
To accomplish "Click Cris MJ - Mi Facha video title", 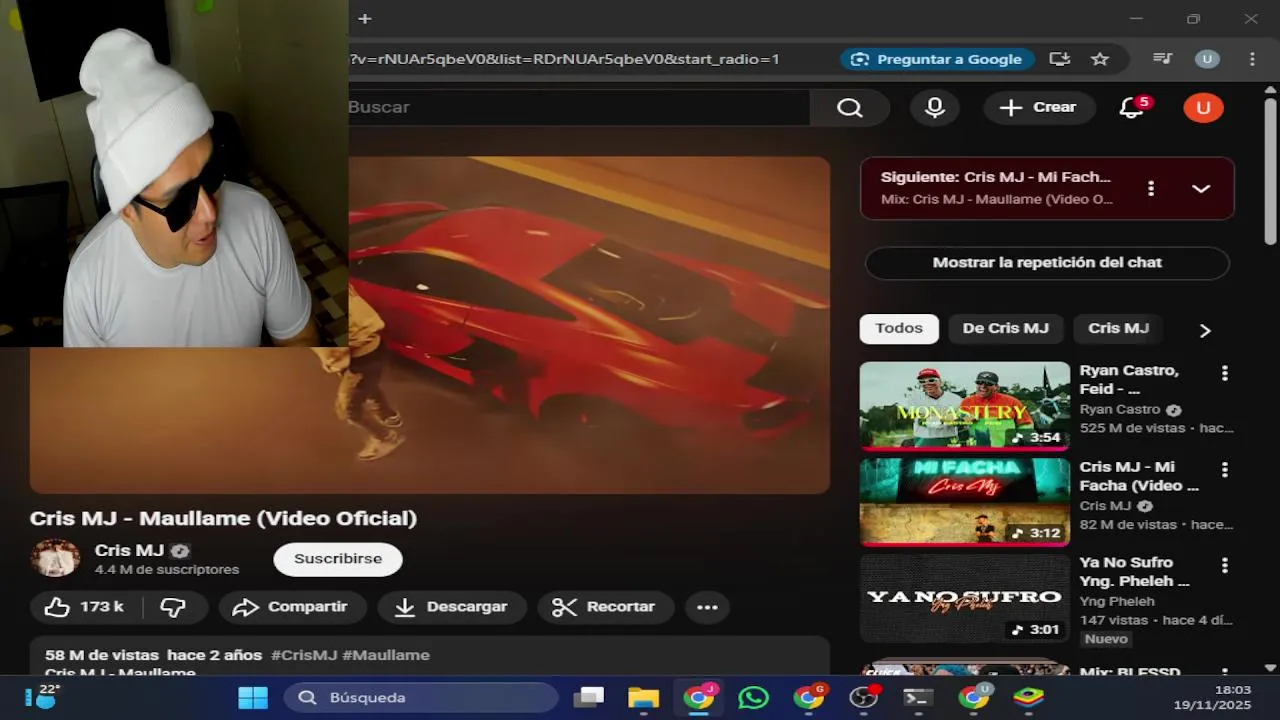I will click(x=1139, y=476).
